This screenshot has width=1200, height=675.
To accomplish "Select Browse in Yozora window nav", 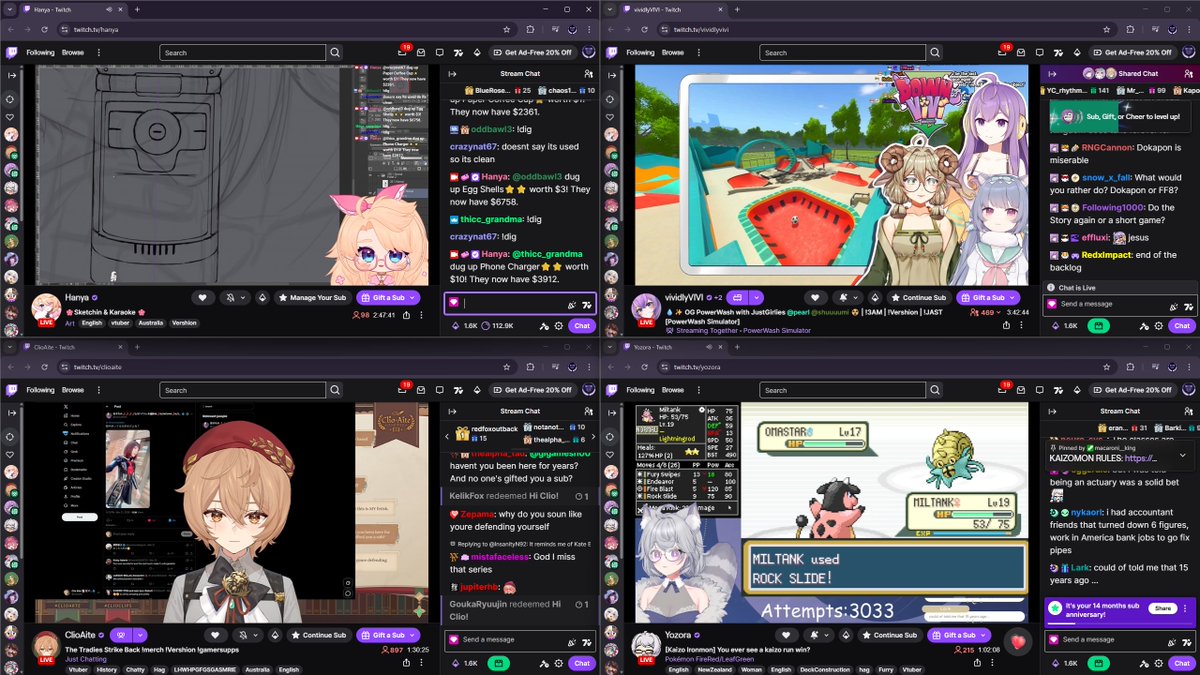I will pyautogui.click(x=672, y=390).
